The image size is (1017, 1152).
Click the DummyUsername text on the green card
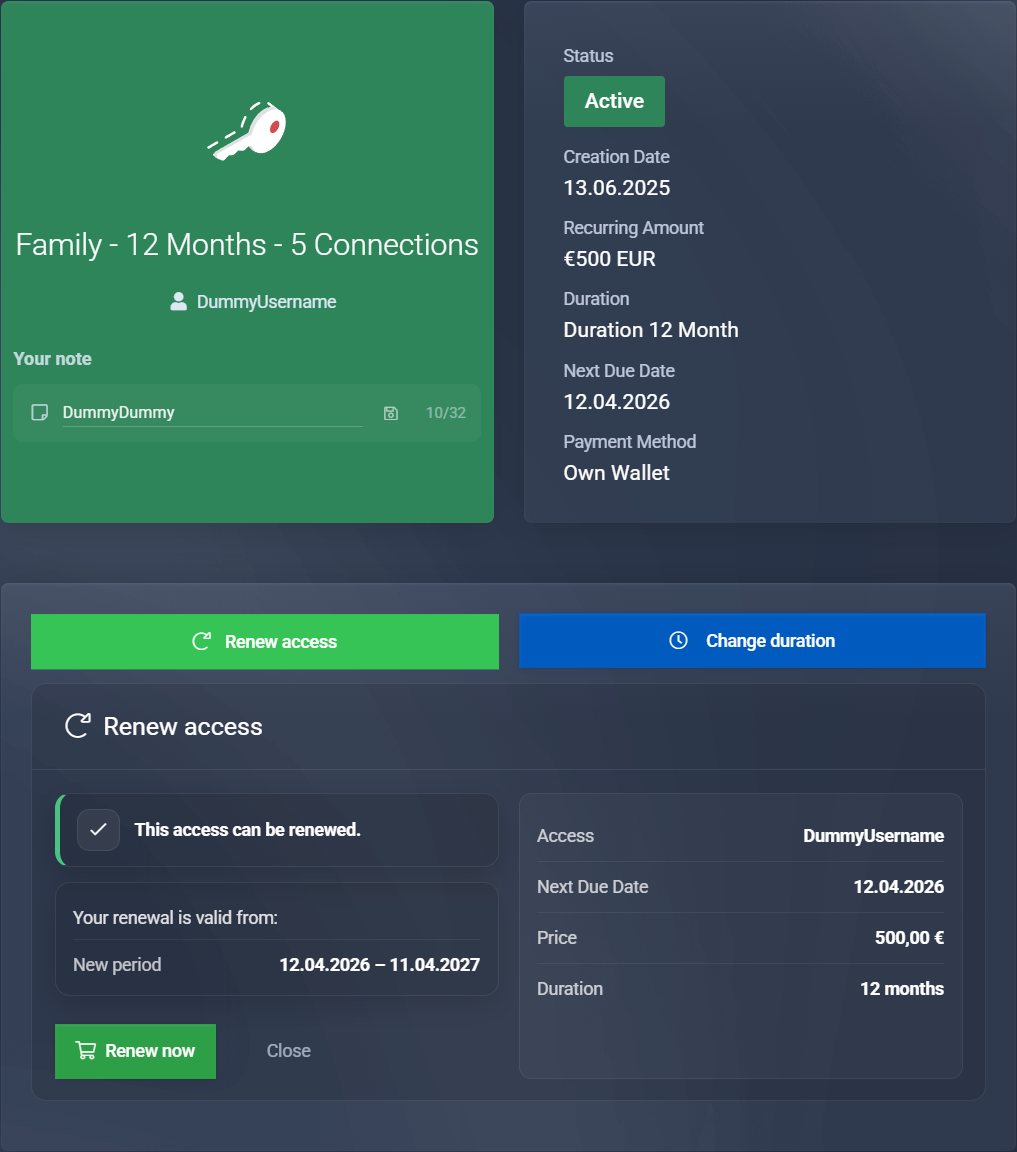coord(267,302)
